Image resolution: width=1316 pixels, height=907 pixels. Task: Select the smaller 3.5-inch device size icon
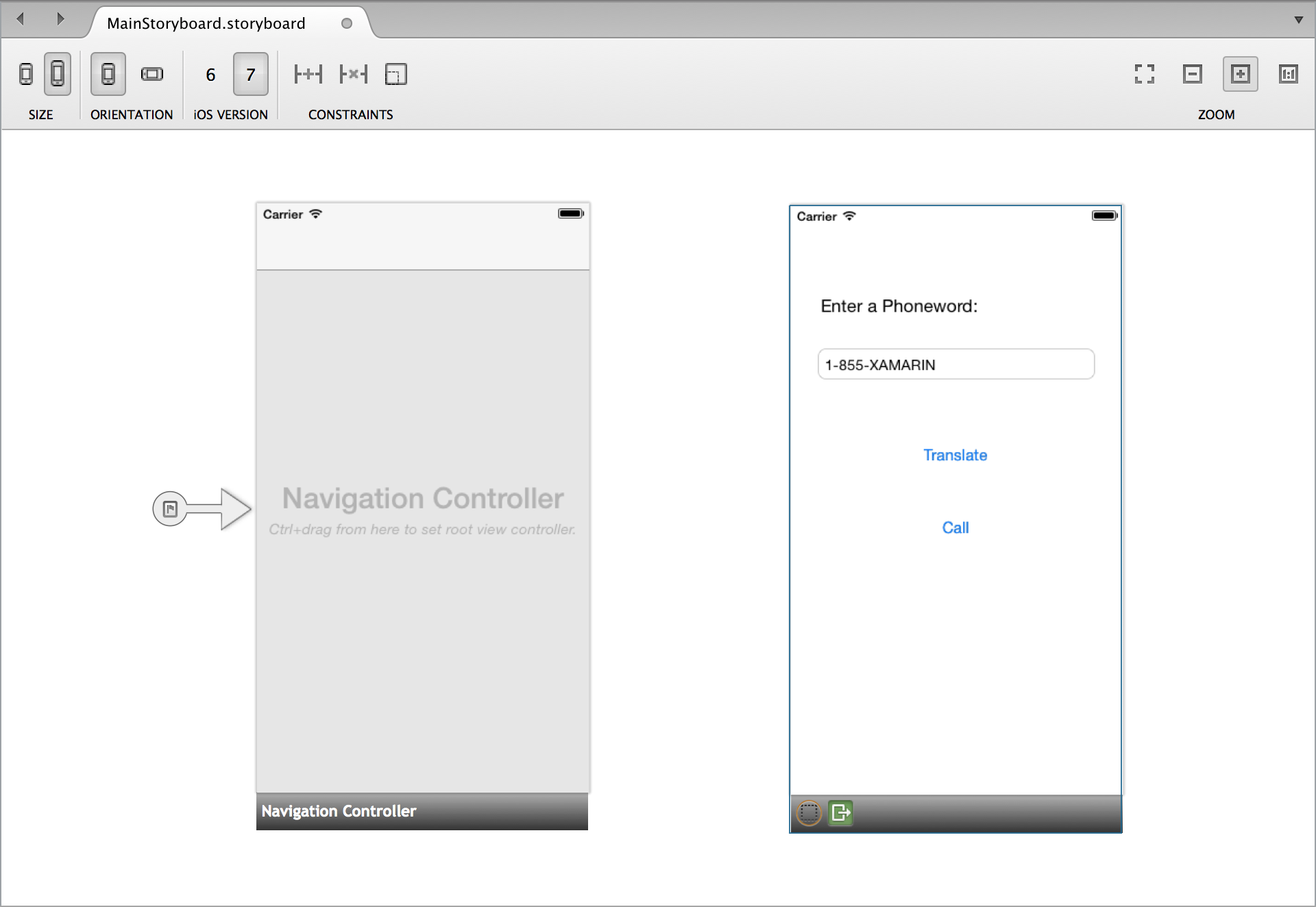coord(26,74)
